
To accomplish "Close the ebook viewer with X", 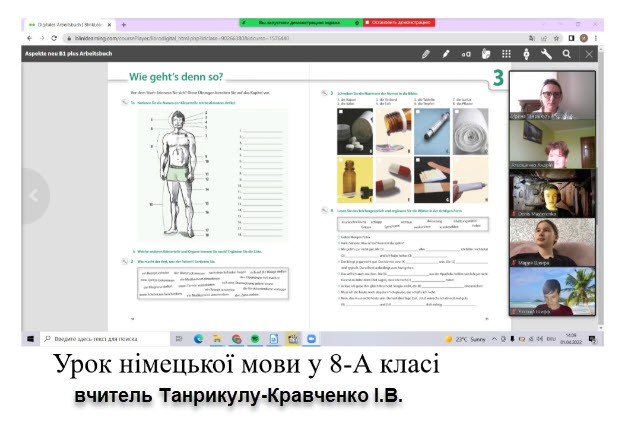I will tap(589, 54).
